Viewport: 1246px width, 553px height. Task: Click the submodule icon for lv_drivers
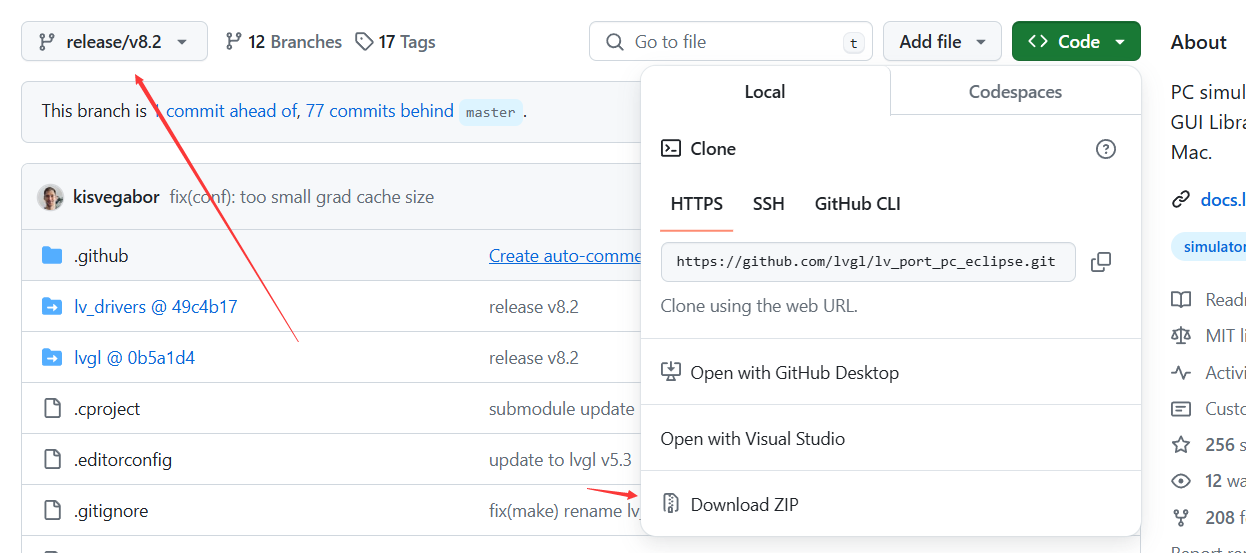tap(52, 307)
